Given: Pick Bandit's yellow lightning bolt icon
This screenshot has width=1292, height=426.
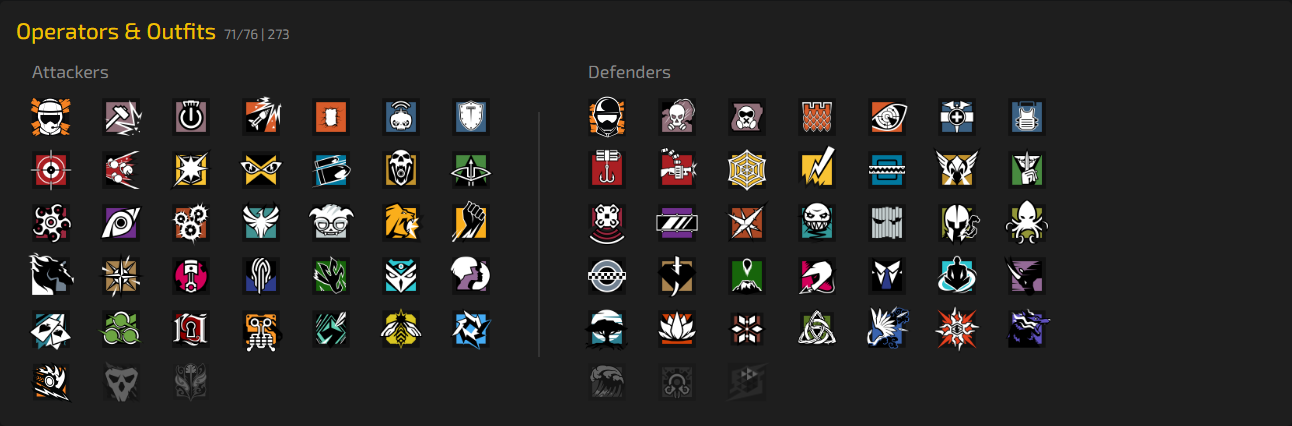Looking at the screenshot, I should coord(817,169).
